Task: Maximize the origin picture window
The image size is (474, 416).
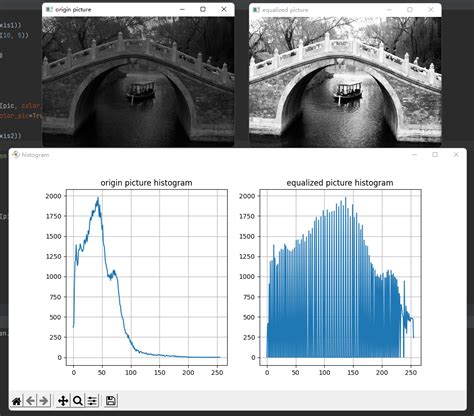Action: tap(203, 9)
